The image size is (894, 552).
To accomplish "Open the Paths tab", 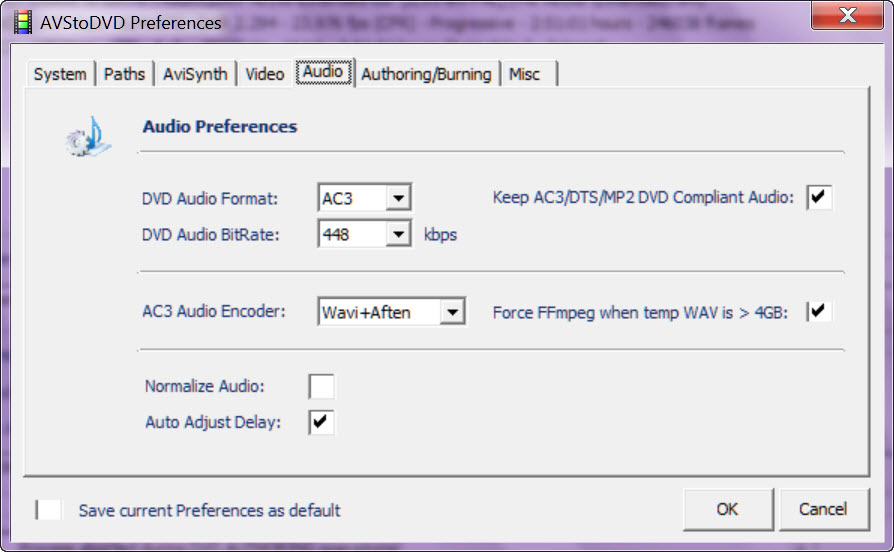I will click(125, 74).
